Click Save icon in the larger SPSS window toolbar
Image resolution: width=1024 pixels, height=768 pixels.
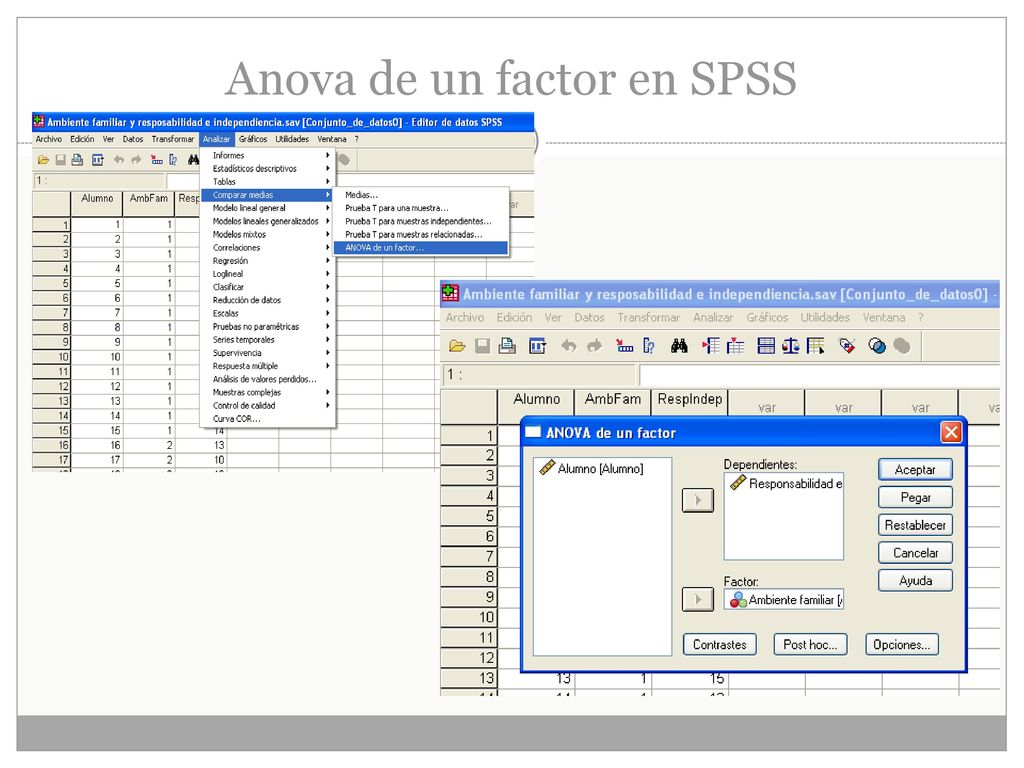483,346
